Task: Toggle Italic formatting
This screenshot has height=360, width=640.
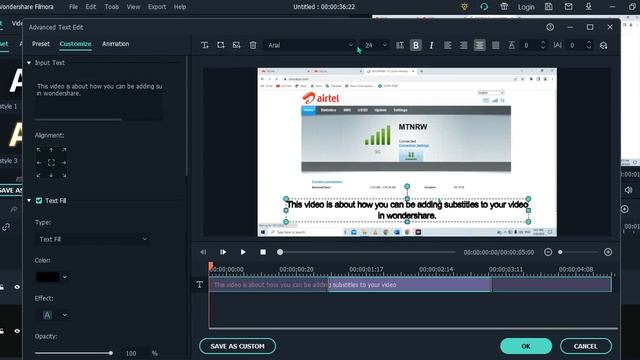Action: [431, 45]
